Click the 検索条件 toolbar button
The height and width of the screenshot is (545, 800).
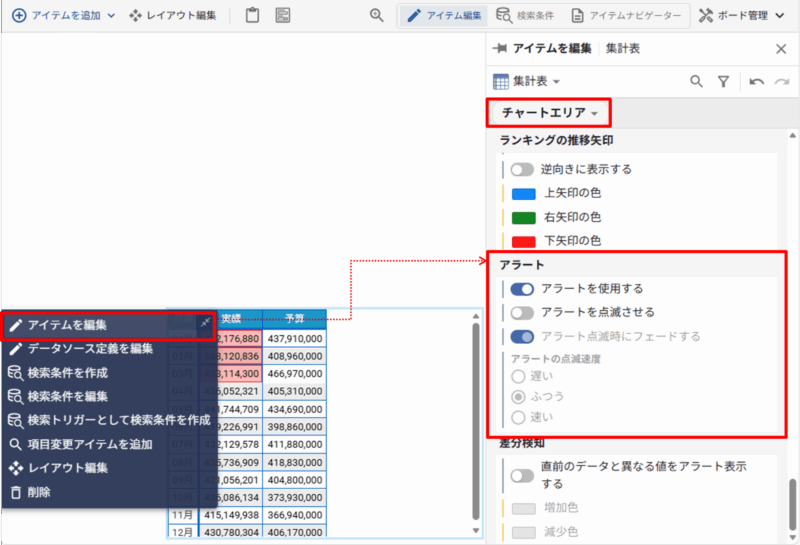[x=527, y=16]
